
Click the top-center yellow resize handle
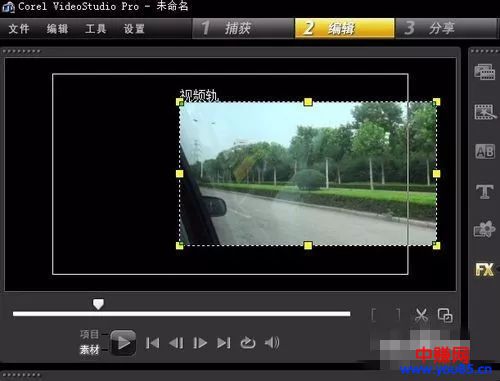click(x=308, y=102)
